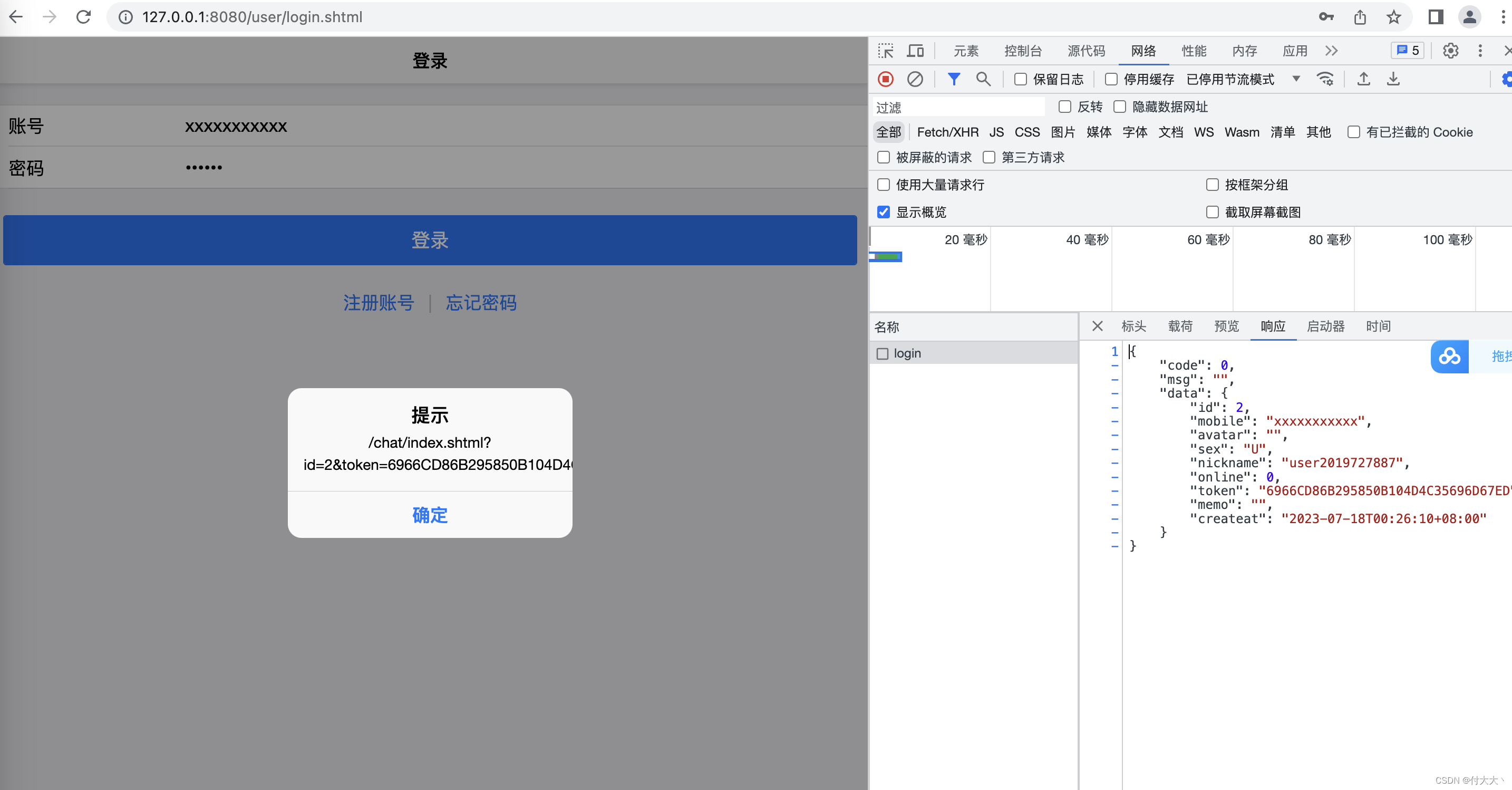This screenshot has width=1512, height=790.
Task: Enable the 保留日志 checkbox
Action: 1021,79
